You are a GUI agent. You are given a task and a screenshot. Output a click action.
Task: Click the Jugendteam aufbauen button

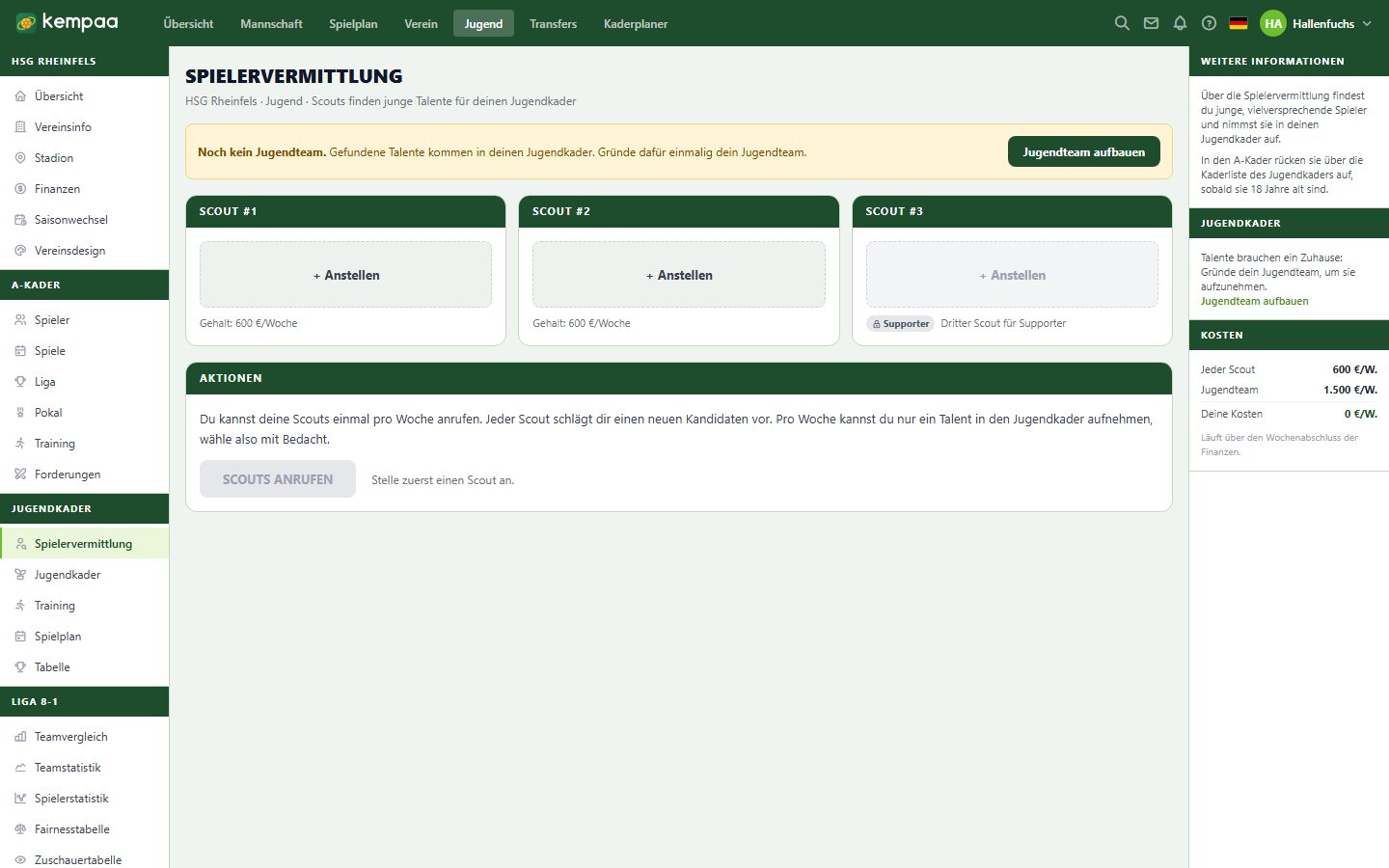[x=1084, y=151]
